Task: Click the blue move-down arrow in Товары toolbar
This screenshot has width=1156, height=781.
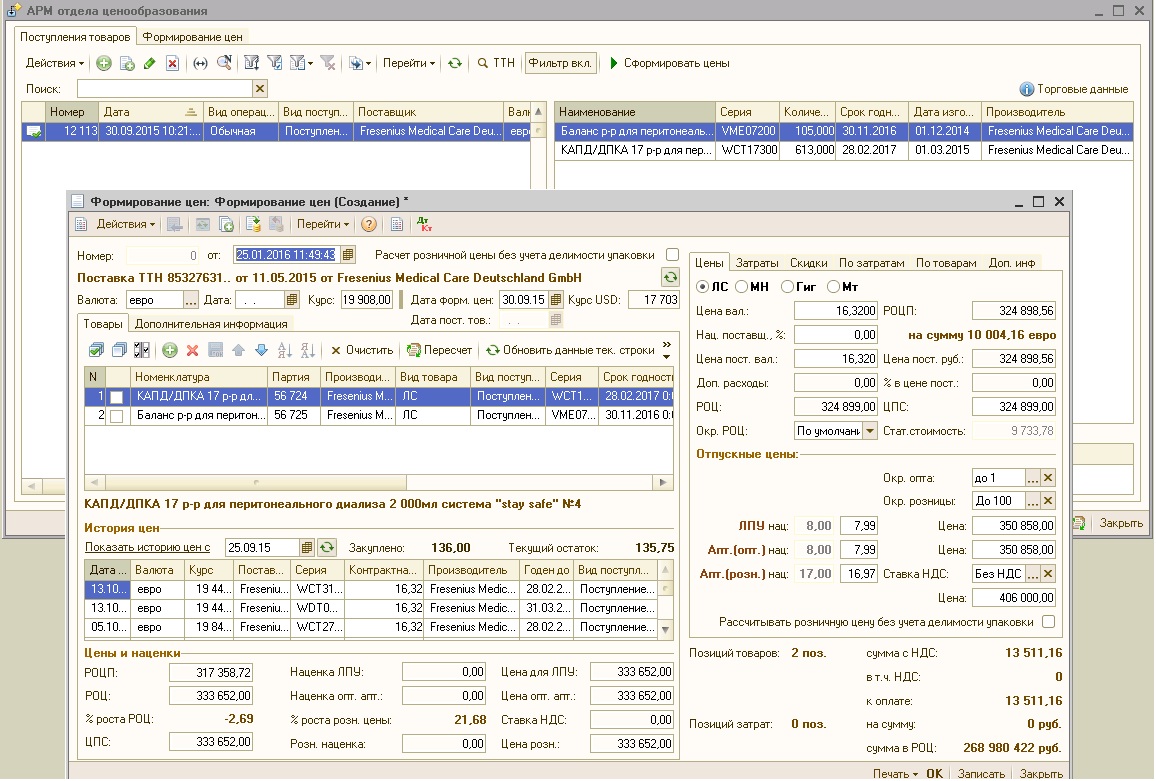Action: coord(261,351)
